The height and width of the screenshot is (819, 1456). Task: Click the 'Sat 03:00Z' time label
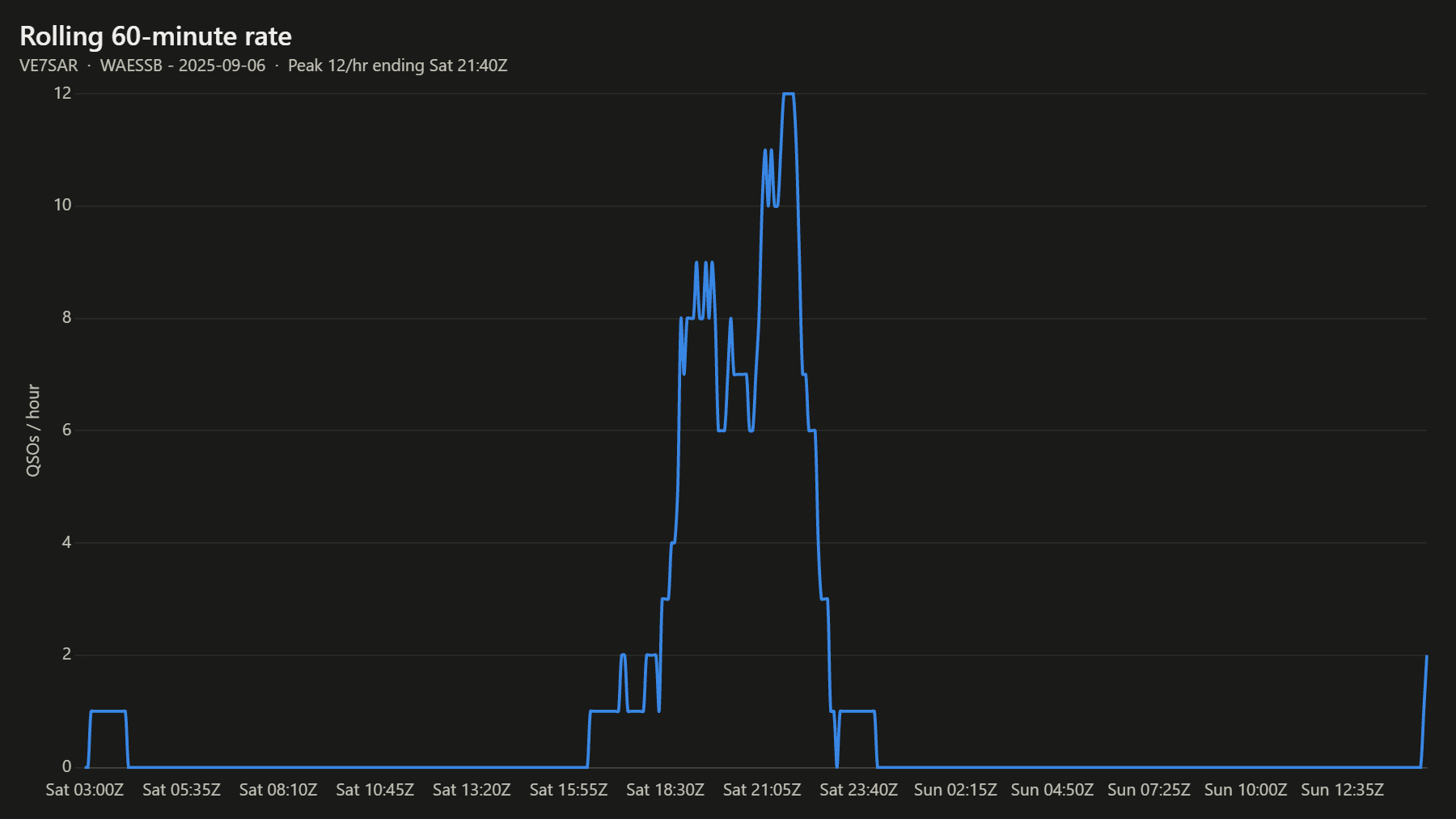coord(85,790)
